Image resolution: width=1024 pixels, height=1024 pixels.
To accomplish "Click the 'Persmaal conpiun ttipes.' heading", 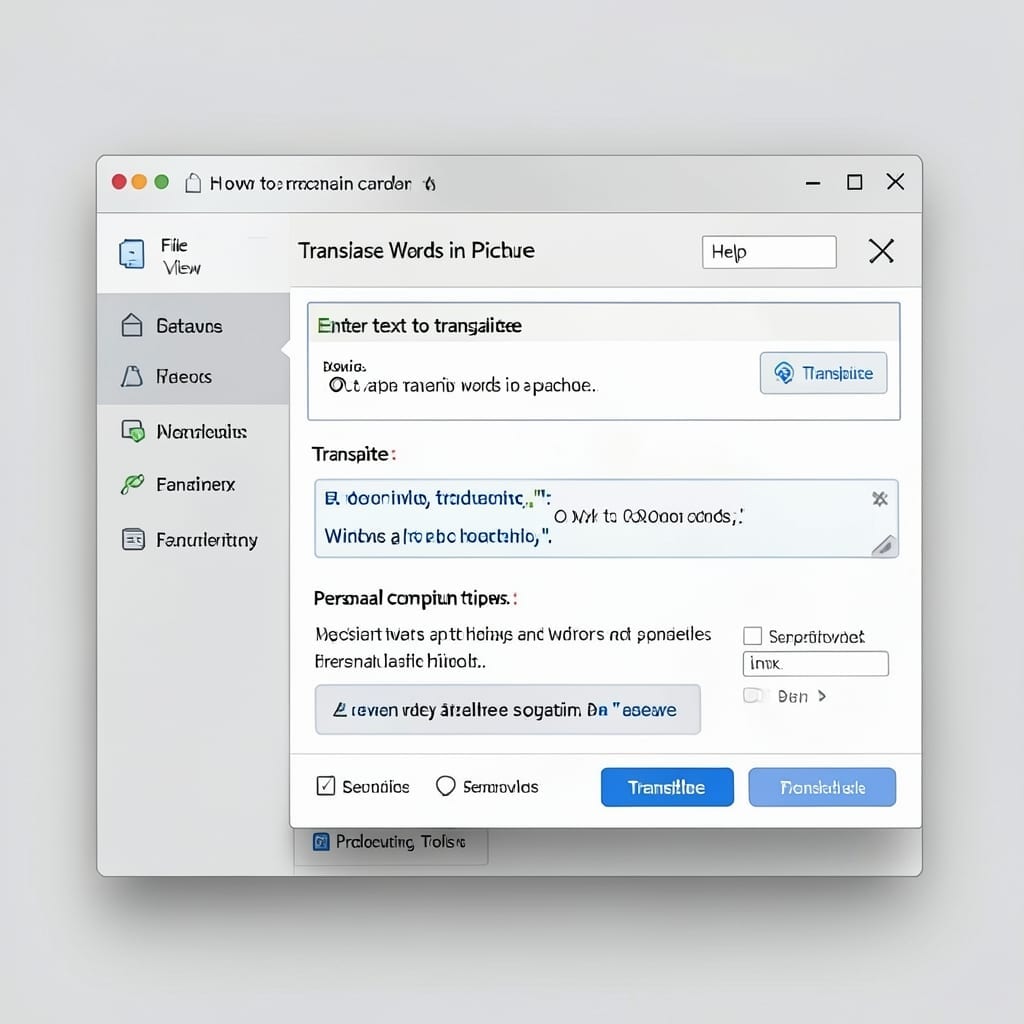I will tap(415, 598).
